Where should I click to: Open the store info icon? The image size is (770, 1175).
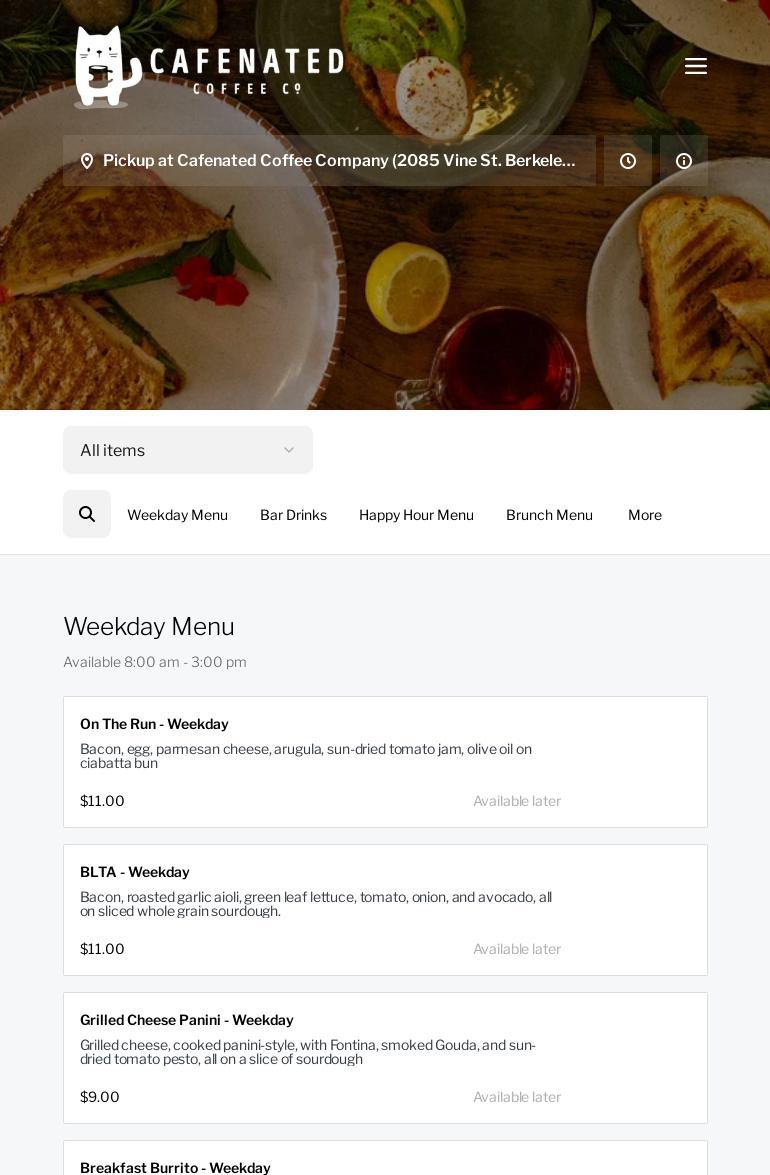click(684, 161)
